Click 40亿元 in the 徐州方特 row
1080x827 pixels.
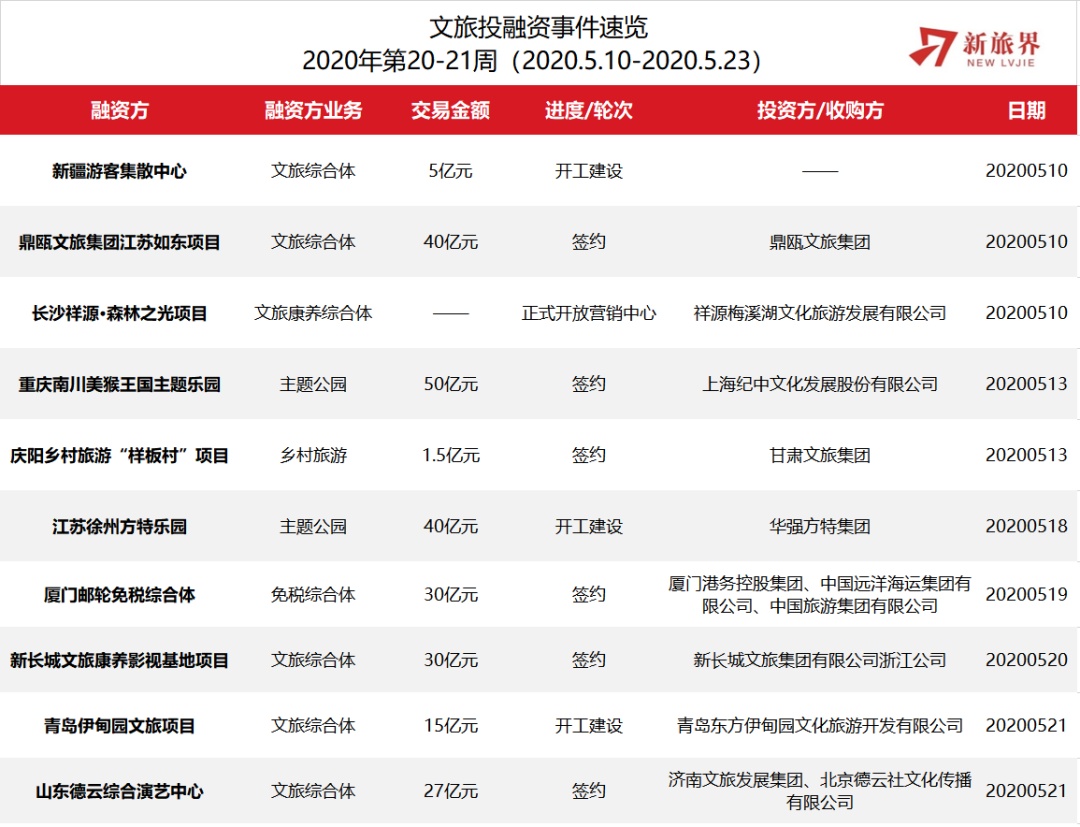(x=450, y=527)
